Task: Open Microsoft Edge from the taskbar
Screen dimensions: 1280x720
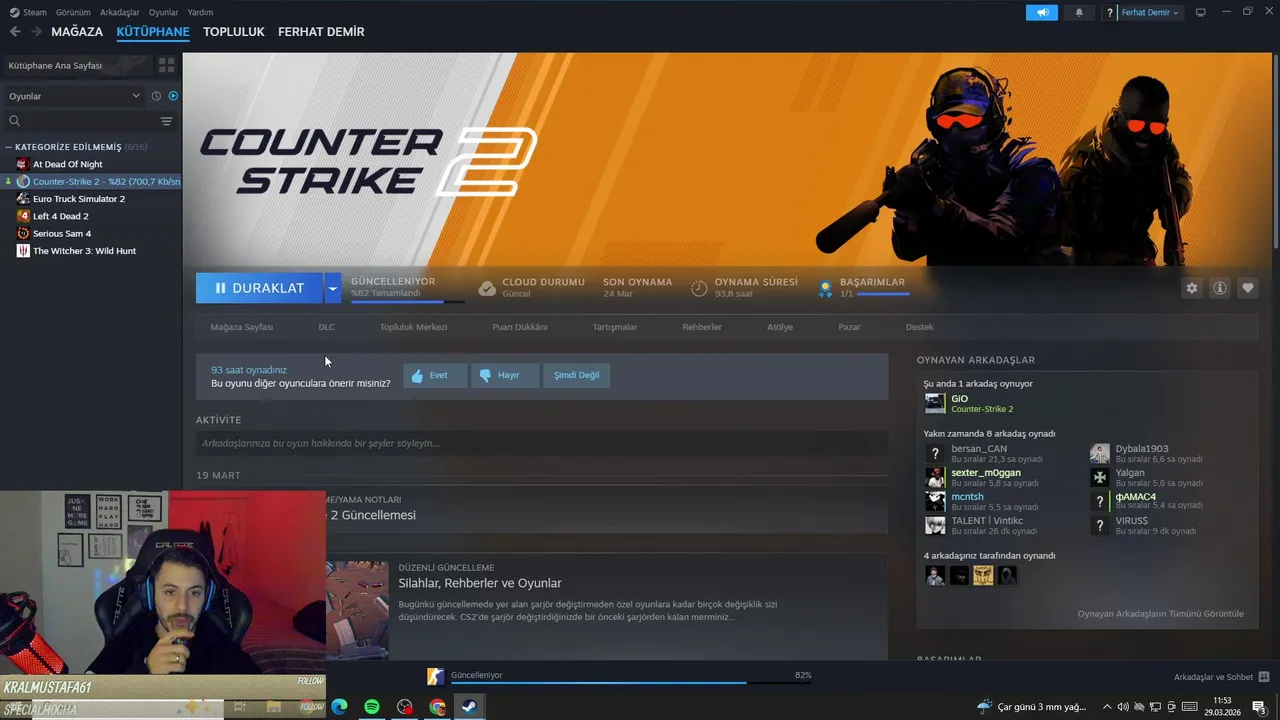Action: (339, 706)
